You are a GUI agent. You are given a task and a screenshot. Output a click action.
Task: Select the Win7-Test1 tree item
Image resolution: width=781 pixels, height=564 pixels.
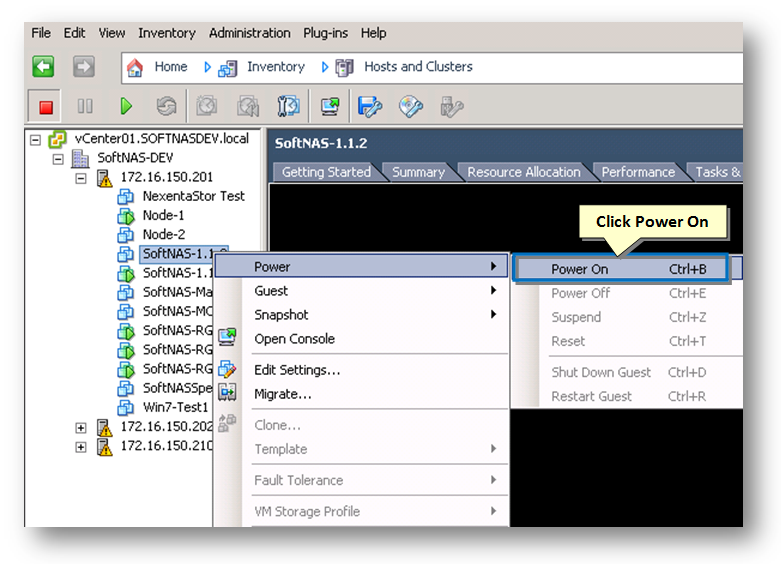tap(175, 407)
